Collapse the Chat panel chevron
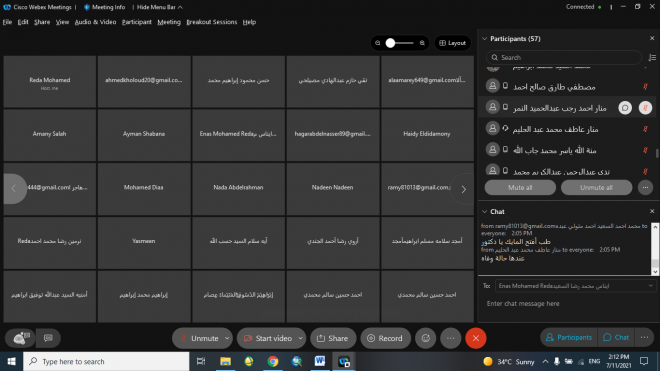The image size is (660, 371). (x=484, y=211)
